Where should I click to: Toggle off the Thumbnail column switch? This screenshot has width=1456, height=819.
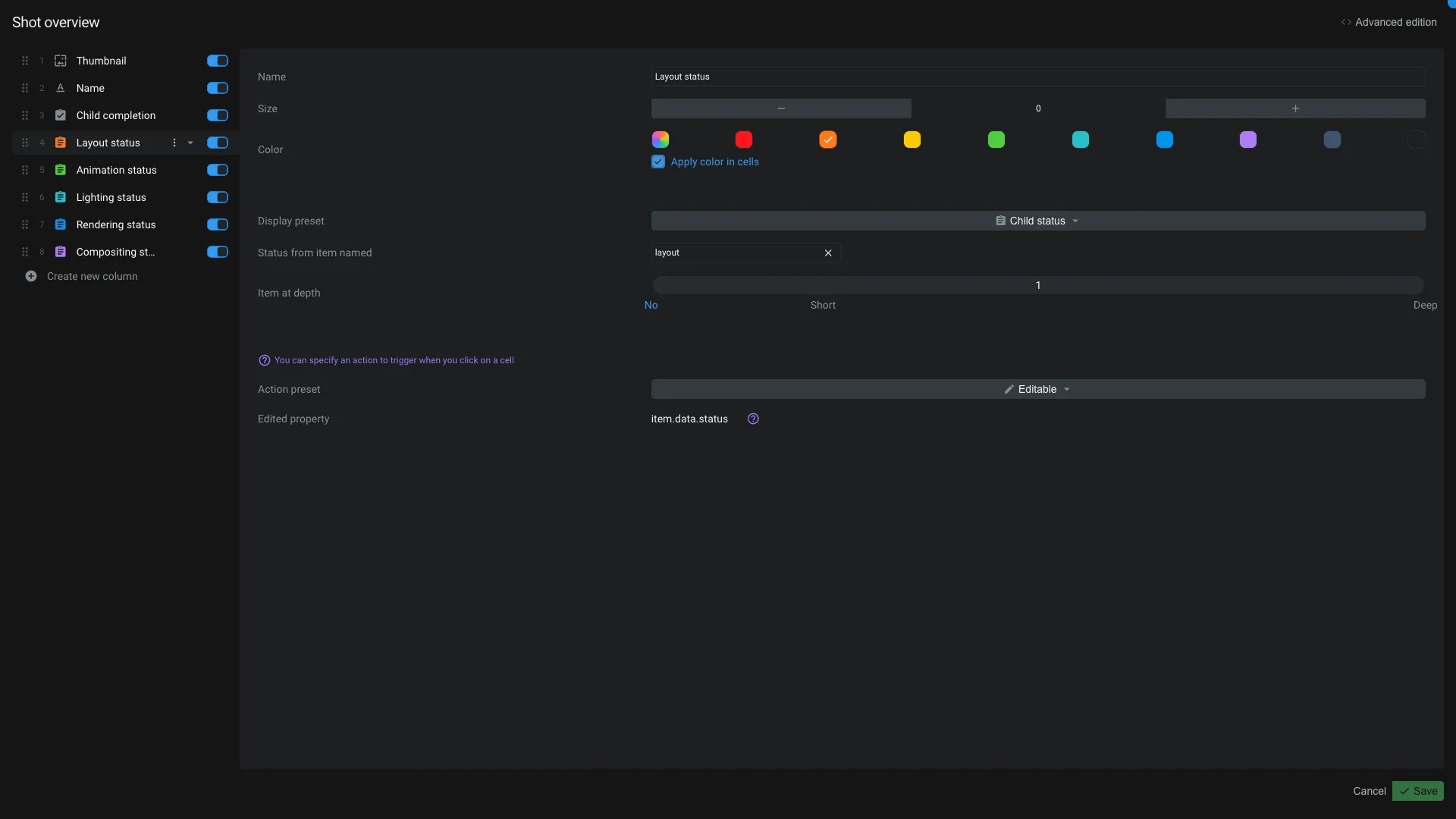(x=218, y=61)
